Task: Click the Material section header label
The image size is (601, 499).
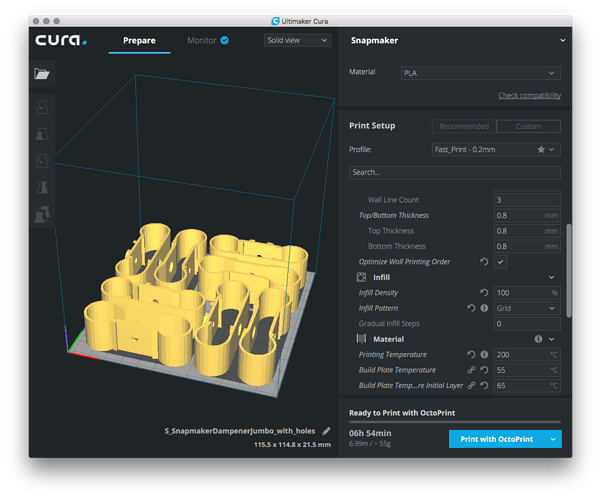Action: 388,339
